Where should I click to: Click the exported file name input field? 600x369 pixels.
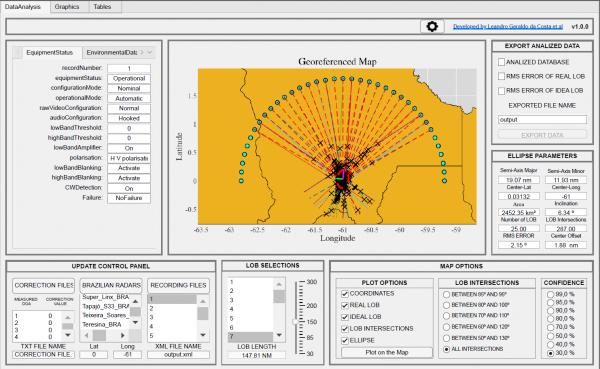tap(542, 120)
